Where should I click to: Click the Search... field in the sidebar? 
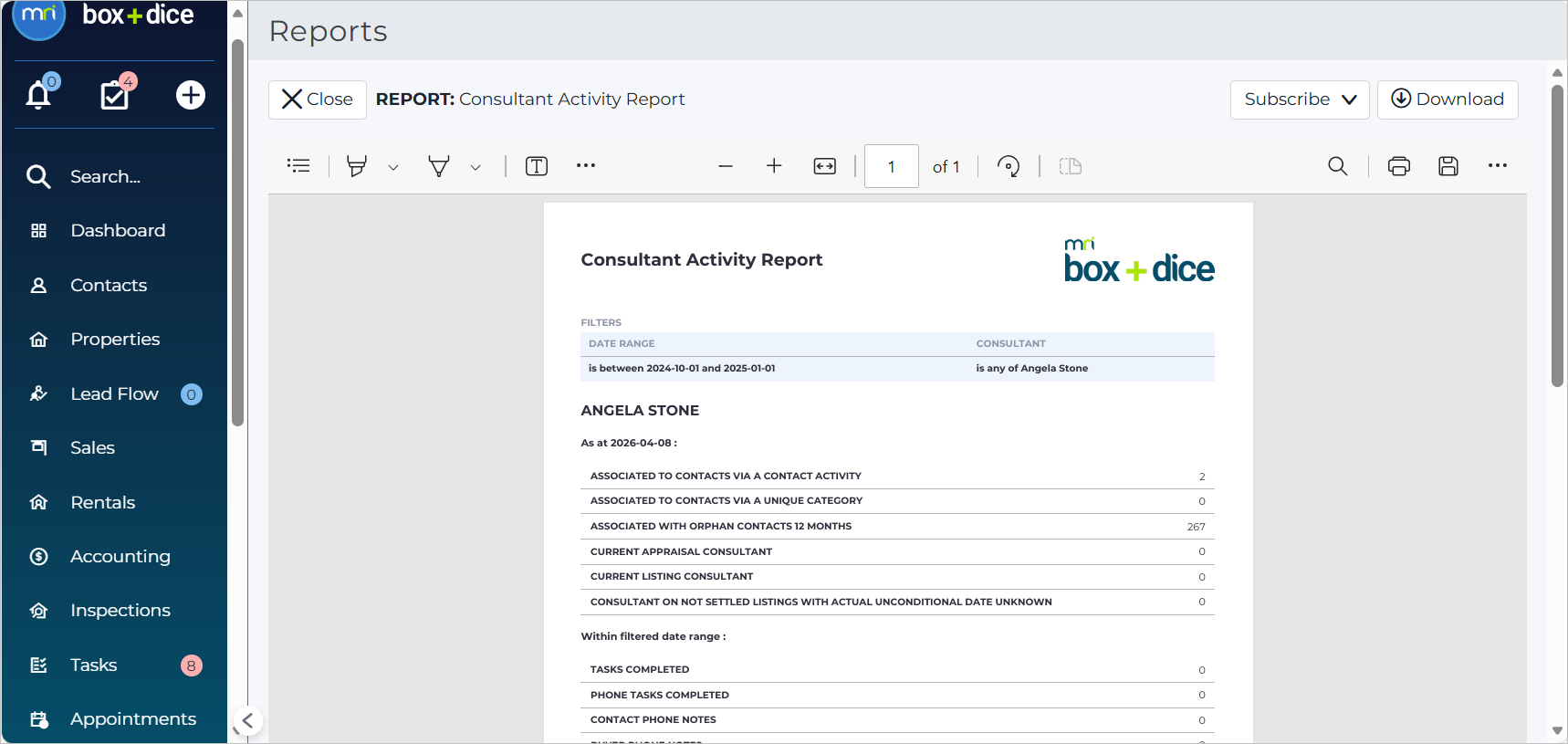(105, 177)
